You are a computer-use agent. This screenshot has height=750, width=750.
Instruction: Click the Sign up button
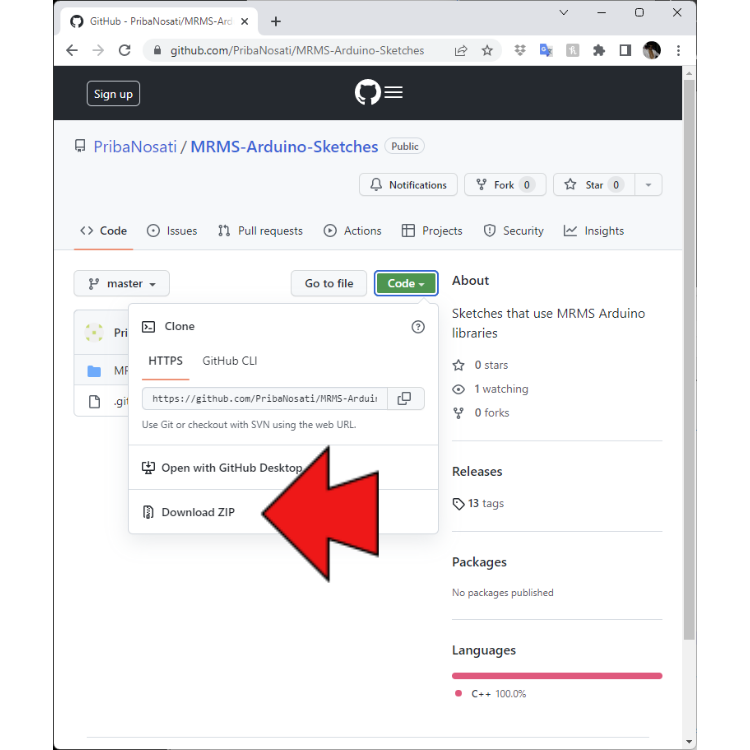pos(113,94)
